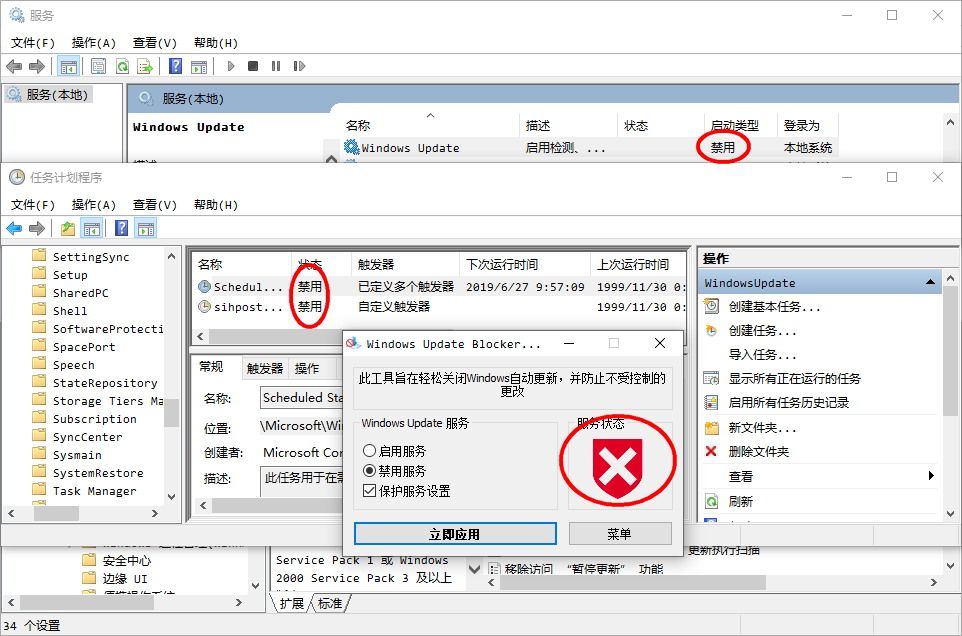Open 文件(F) menu in Services window
Image resolution: width=962 pixels, height=636 pixels.
click(x=33, y=43)
